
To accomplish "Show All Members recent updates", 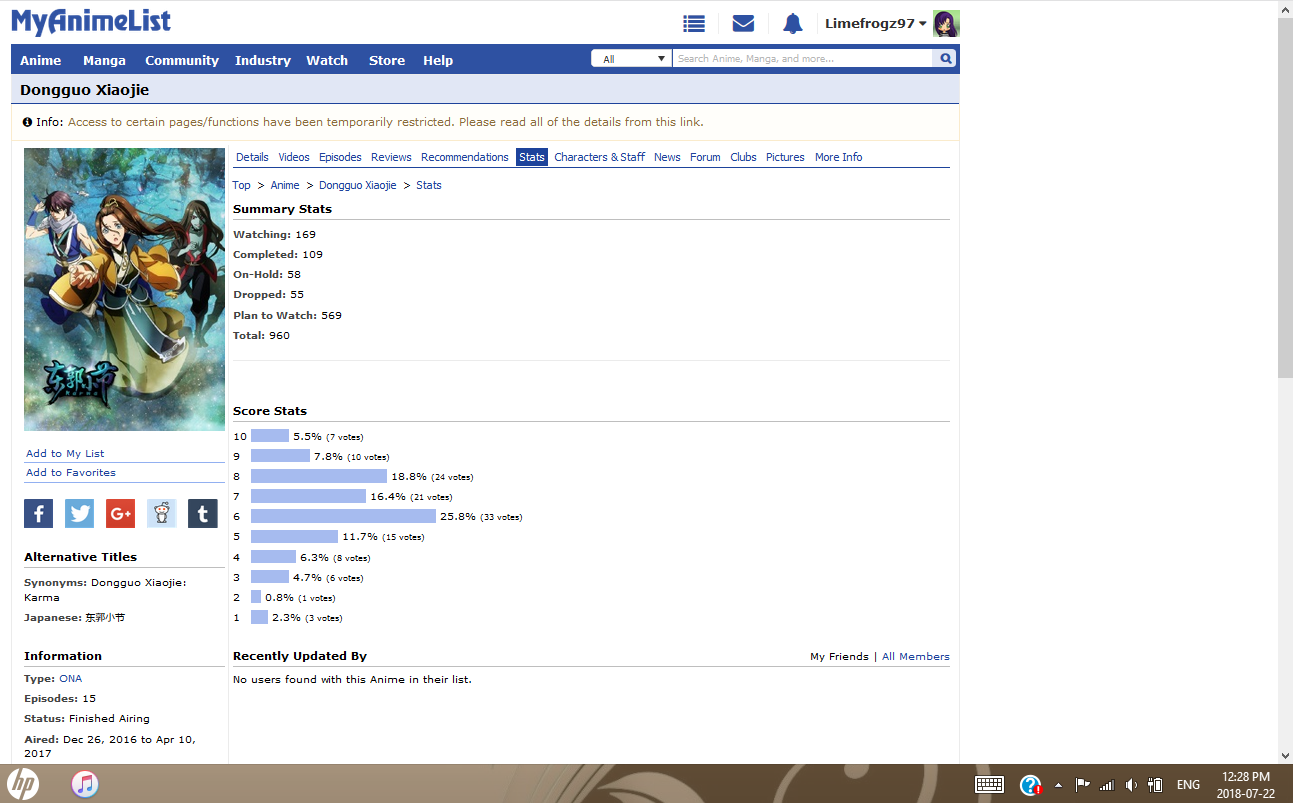I will [x=916, y=657].
